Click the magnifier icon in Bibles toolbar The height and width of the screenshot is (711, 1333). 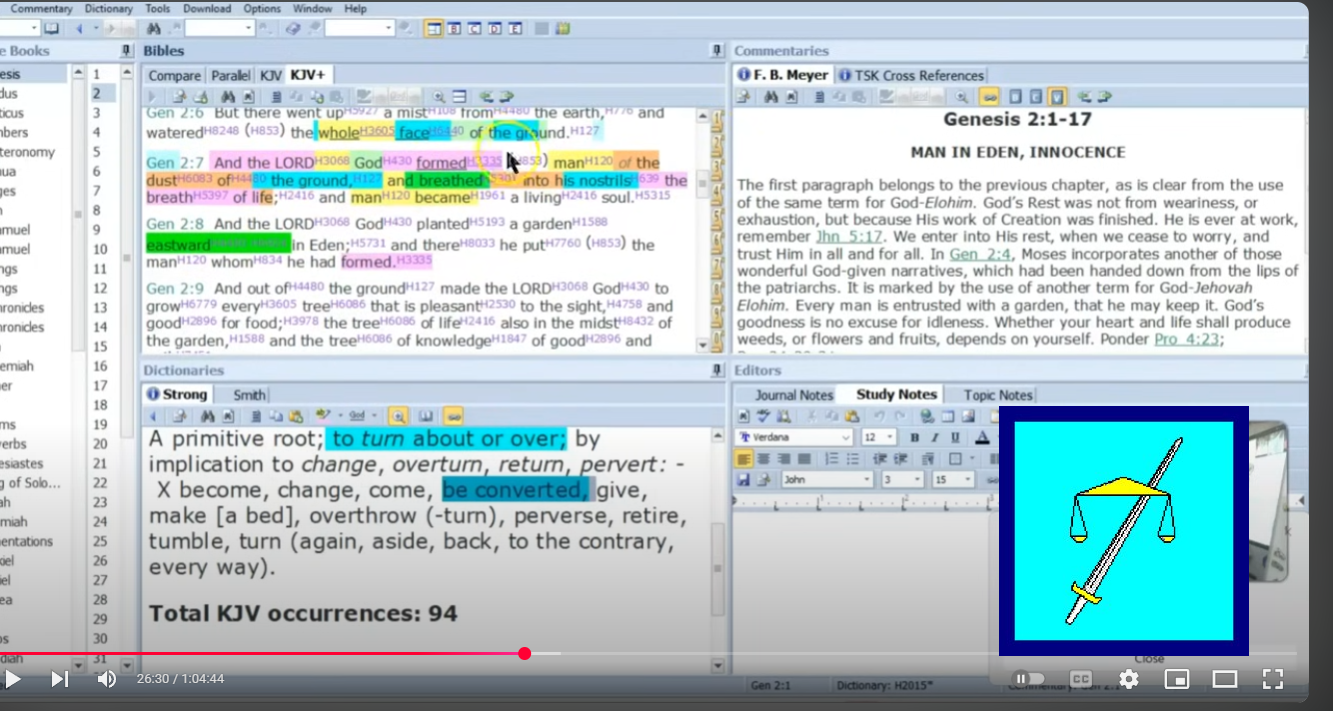(438, 97)
